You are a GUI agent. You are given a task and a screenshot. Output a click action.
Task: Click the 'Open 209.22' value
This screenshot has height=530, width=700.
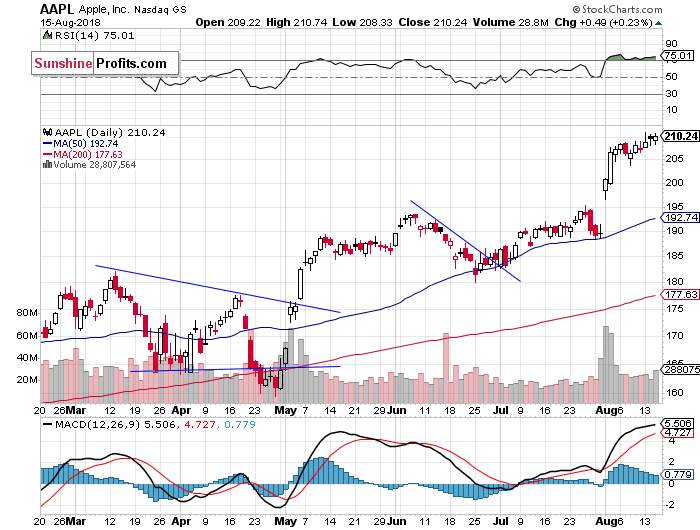[228, 22]
